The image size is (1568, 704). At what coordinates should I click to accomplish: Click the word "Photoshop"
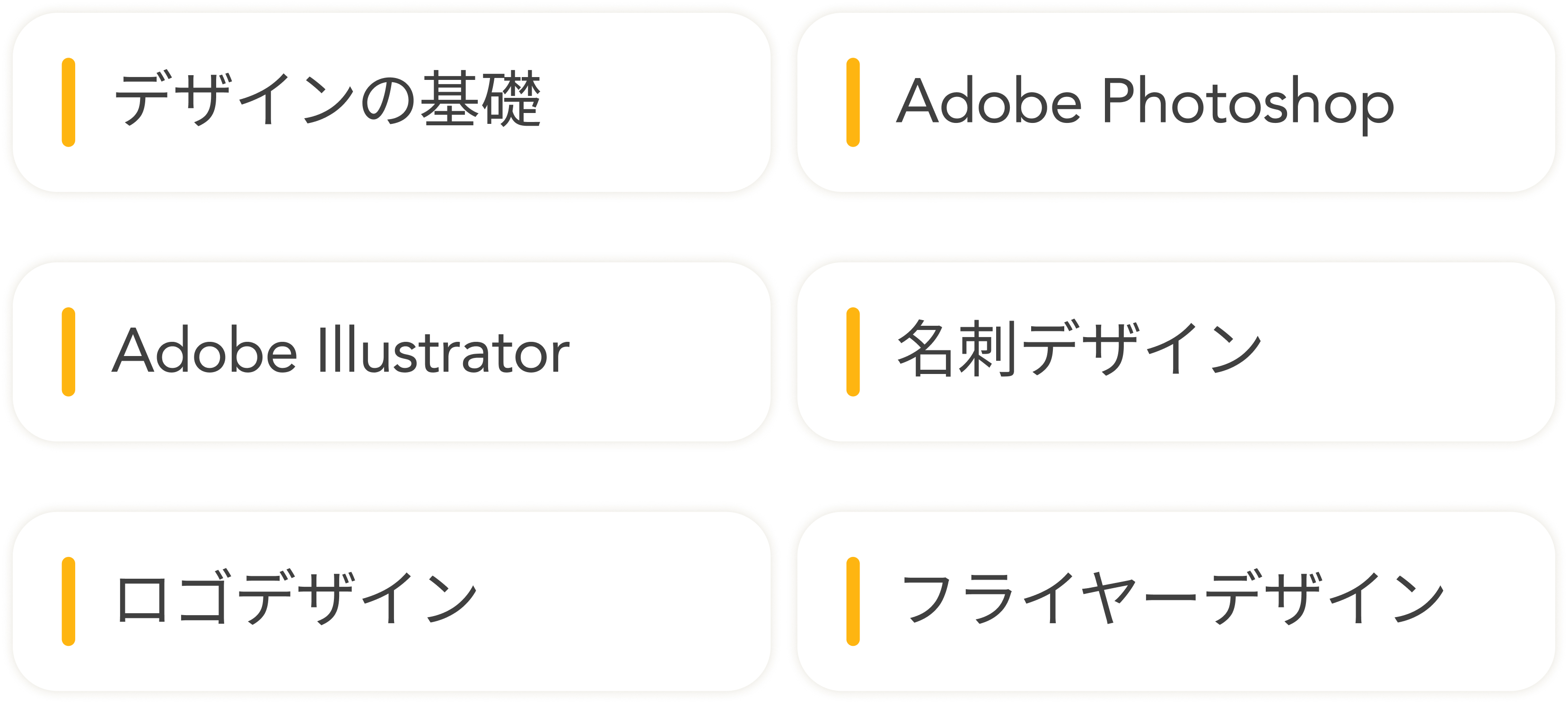[x=1248, y=102]
